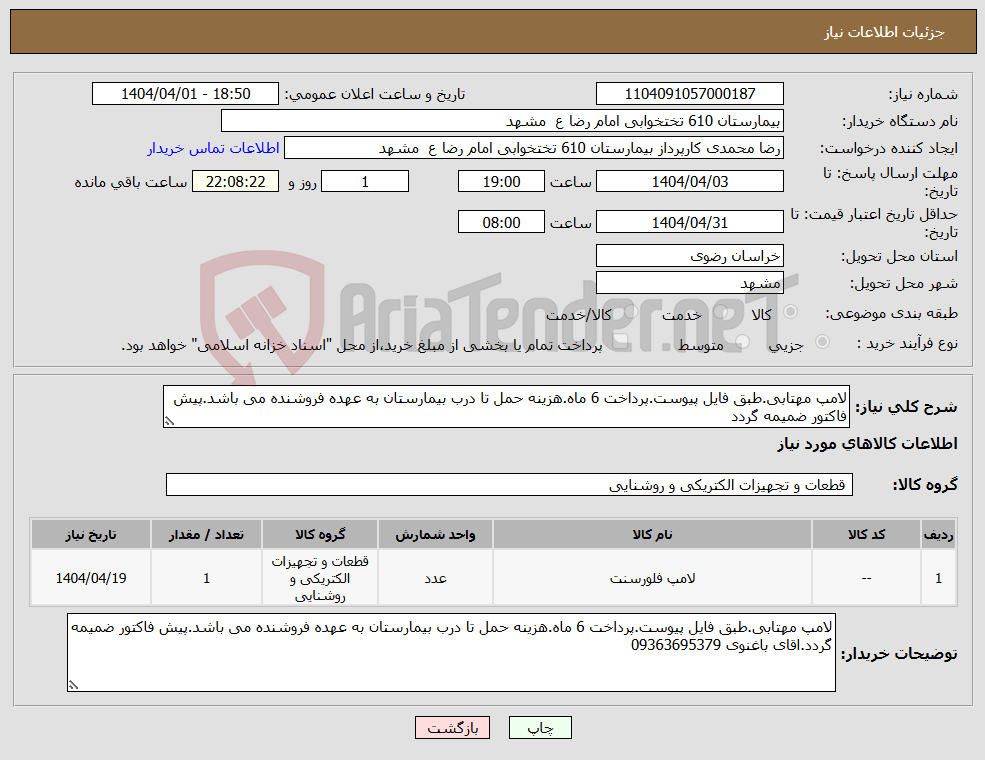This screenshot has width=985, height=760.
Task: Click the remaining days field showing 1
Action: tap(365, 182)
